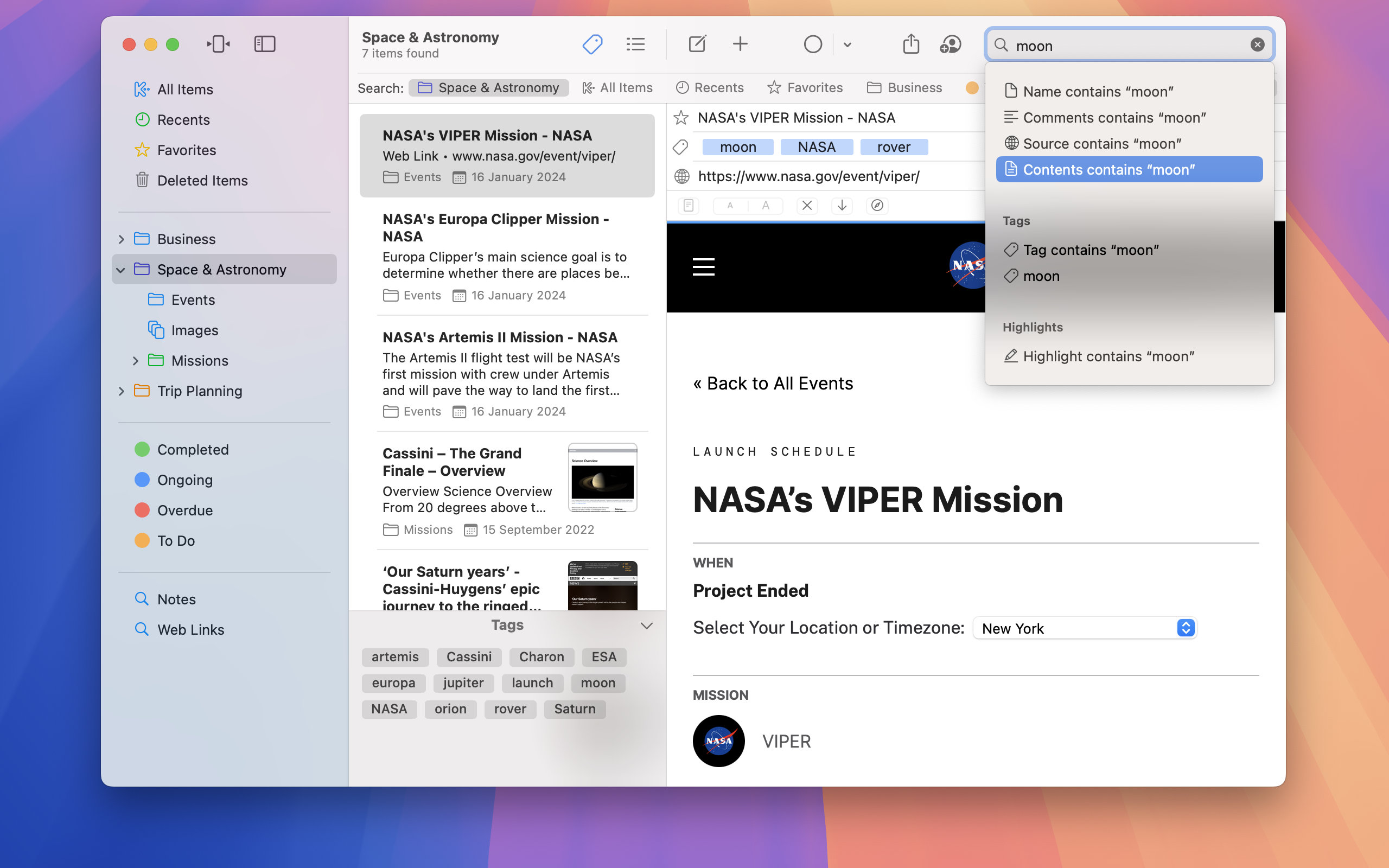Screen dimensions: 1389x868
Task: Click the star/favorite icon for NASA VIPER
Action: point(682,117)
